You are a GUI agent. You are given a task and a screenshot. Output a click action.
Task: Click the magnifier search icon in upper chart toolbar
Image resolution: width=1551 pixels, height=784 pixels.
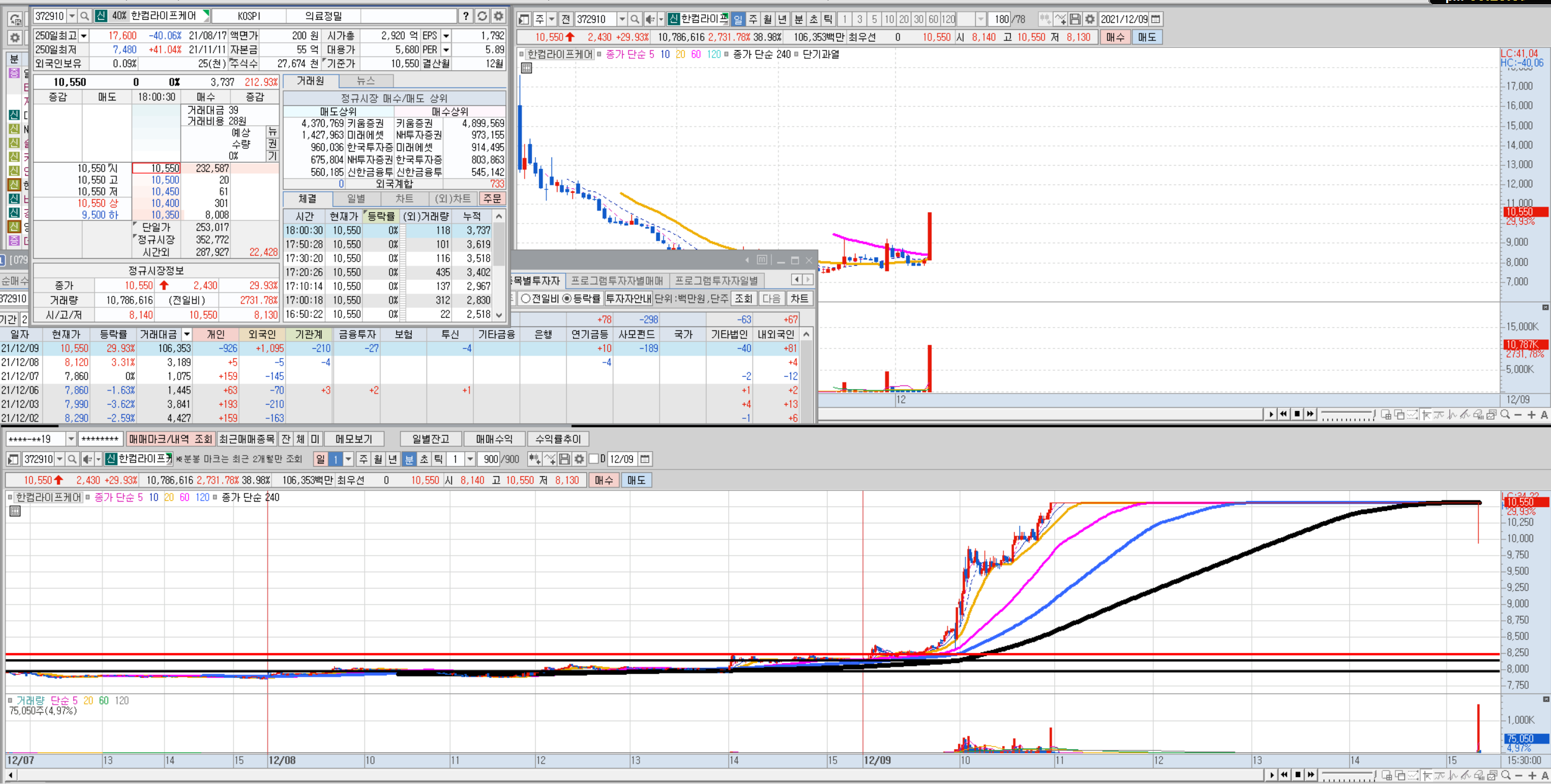pyautogui.click(x=635, y=19)
